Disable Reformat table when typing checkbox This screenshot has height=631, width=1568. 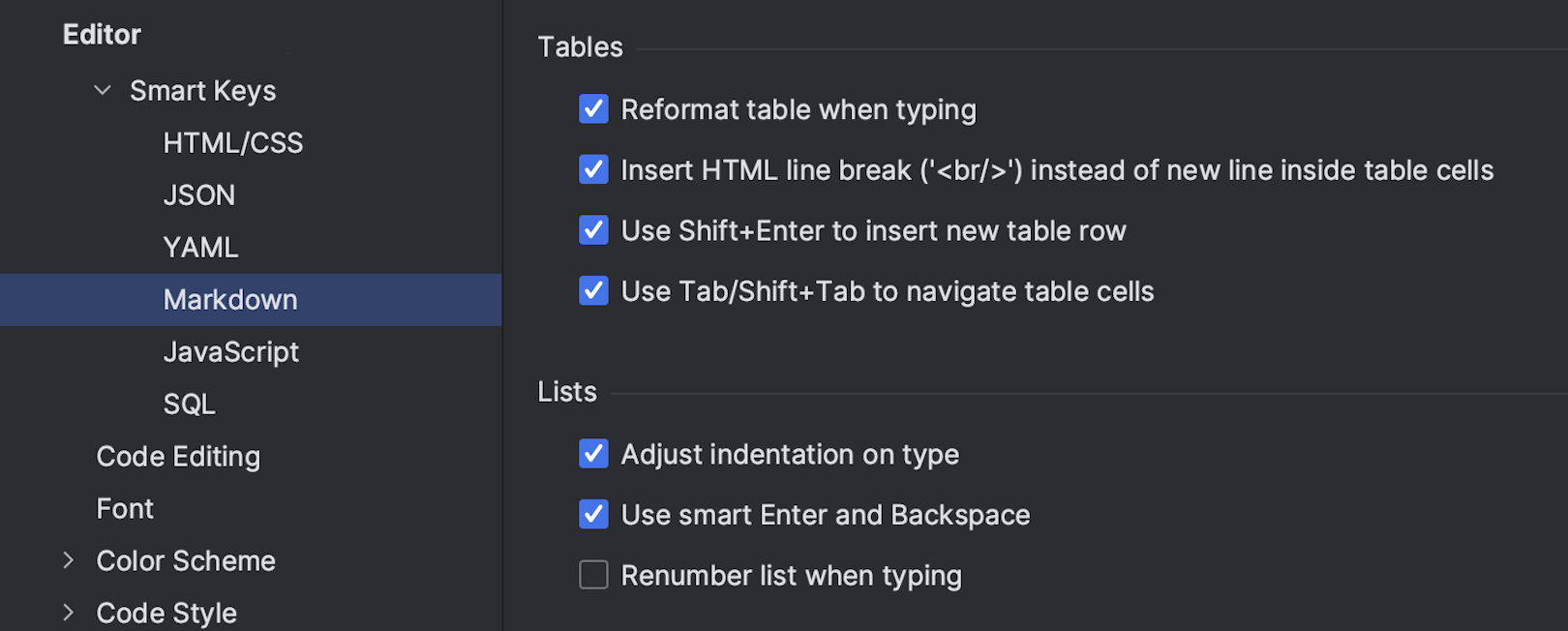593,109
